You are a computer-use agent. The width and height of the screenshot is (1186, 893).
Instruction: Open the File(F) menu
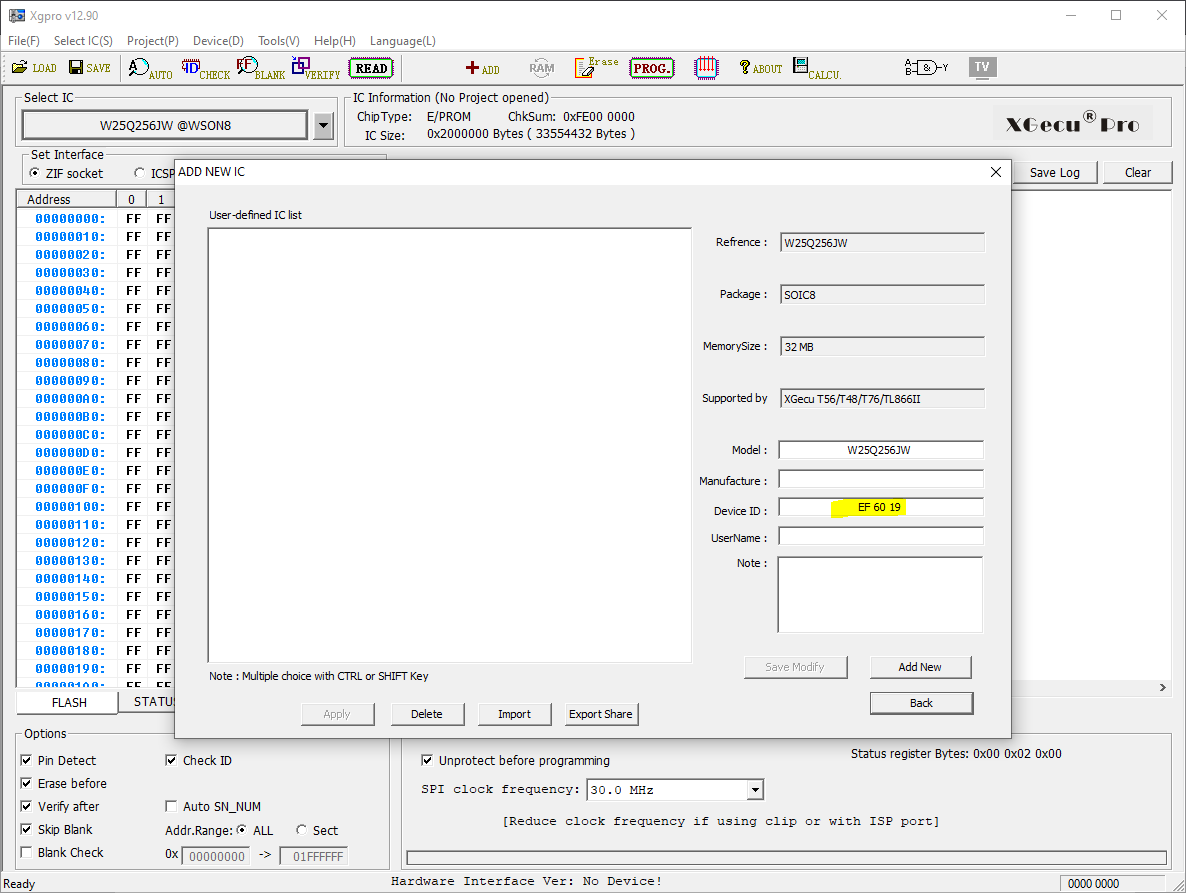pyautogui.click(x=23, y=41)
